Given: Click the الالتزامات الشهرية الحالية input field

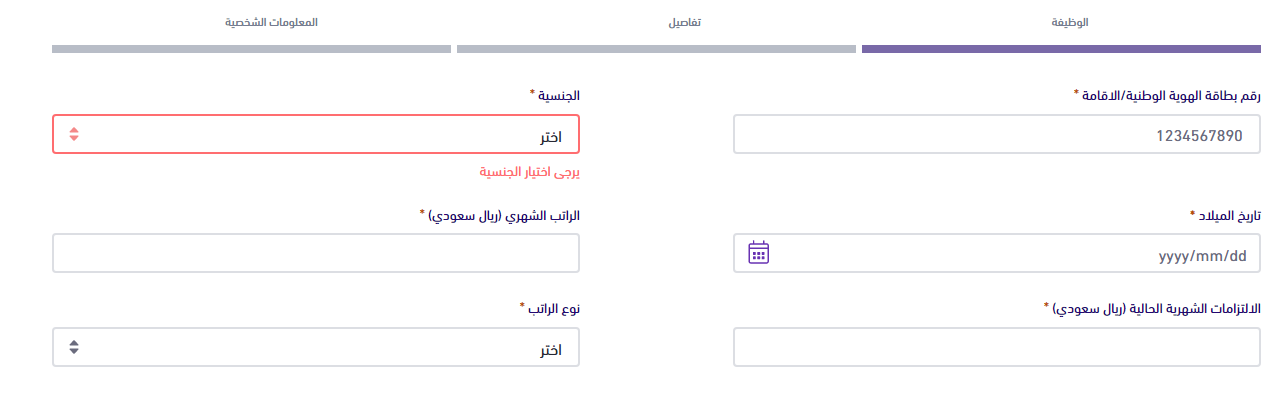Looking at the screenshot, I should [996, 348].
